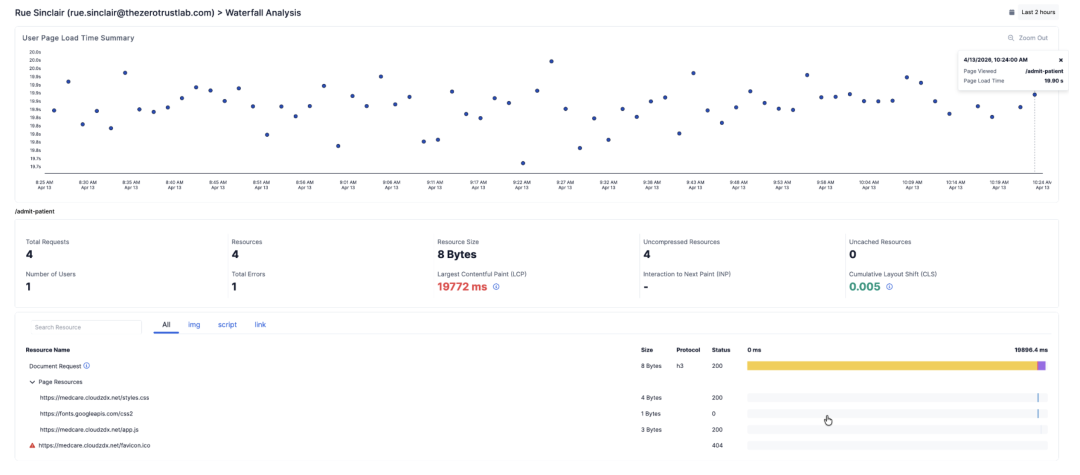1080x475 pixels.
Task: Click the Search Resource input field
Action: (84, 327)
